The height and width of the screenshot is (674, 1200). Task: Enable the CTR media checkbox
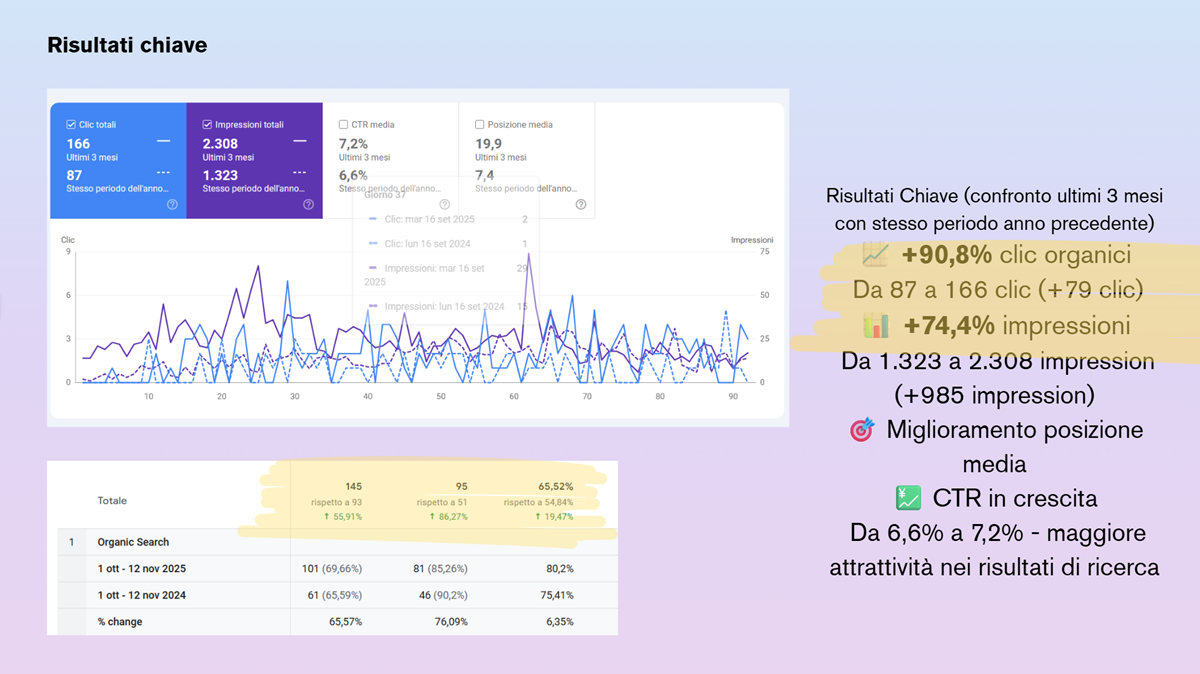click(343, 125)
